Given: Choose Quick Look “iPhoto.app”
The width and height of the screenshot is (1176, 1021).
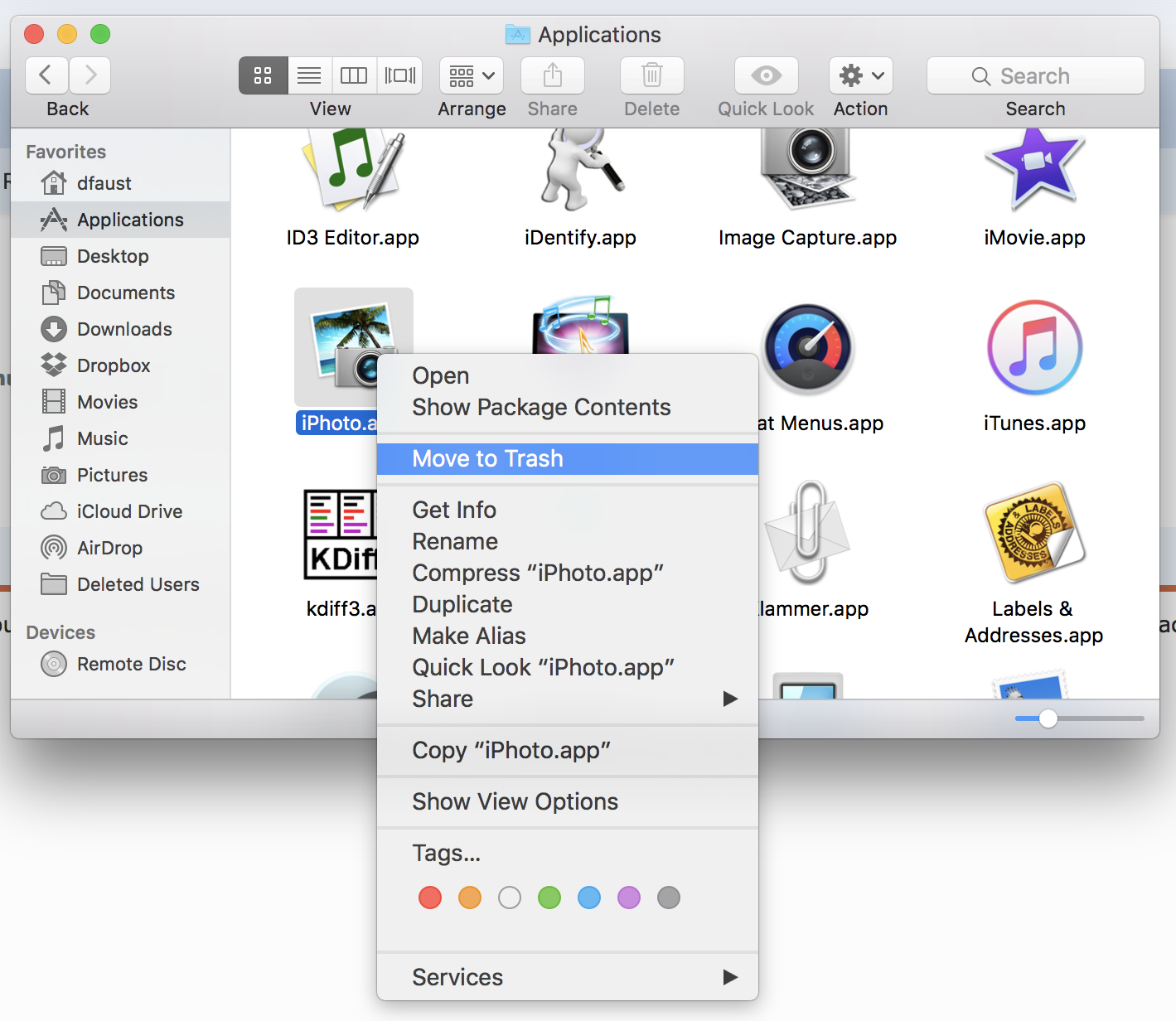Looking at the screenshot, I should 568,667.
